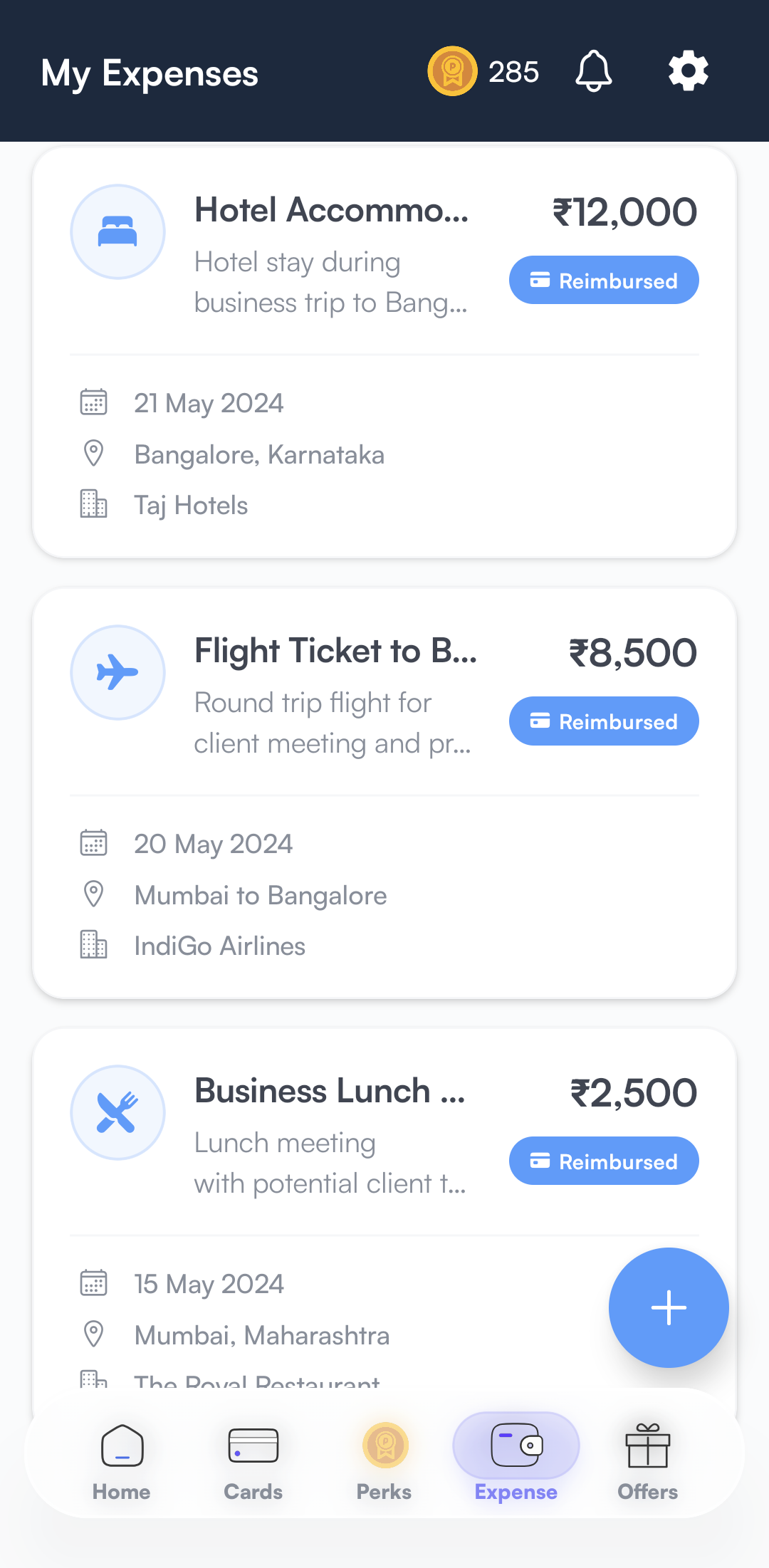Viewport: 769px width, 1568px height.
Task: Add a new expense with plus button
Action: 669,1307
